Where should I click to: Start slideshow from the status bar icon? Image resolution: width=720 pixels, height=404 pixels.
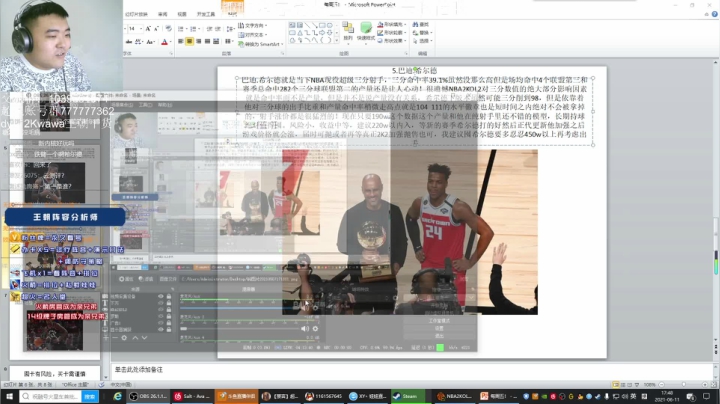coord(637,384)
